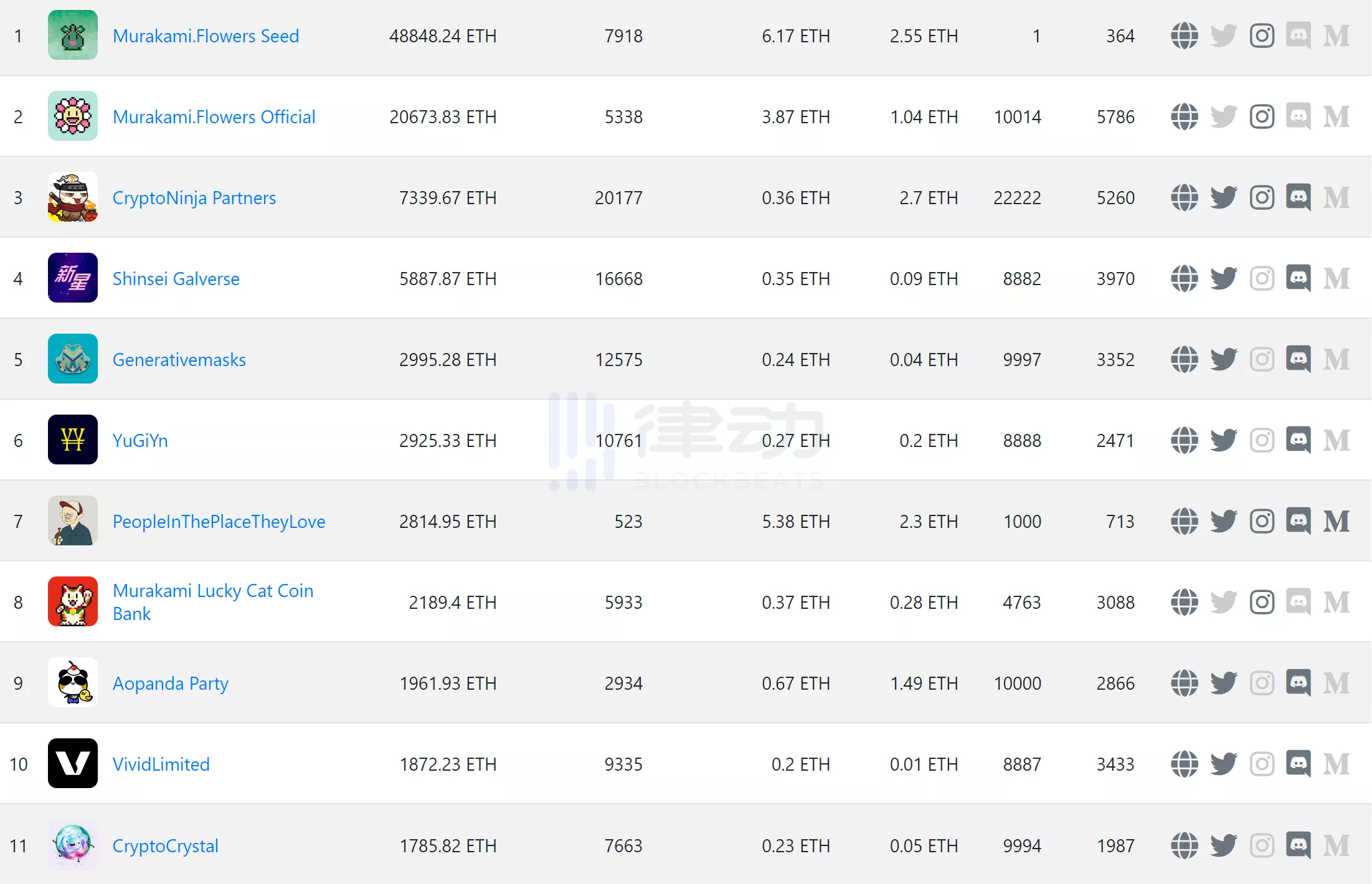This screenshot has height=884, width=1372.
Task: Open the CryptoNinja Partners collection link
Action: [x=194, y=198]
